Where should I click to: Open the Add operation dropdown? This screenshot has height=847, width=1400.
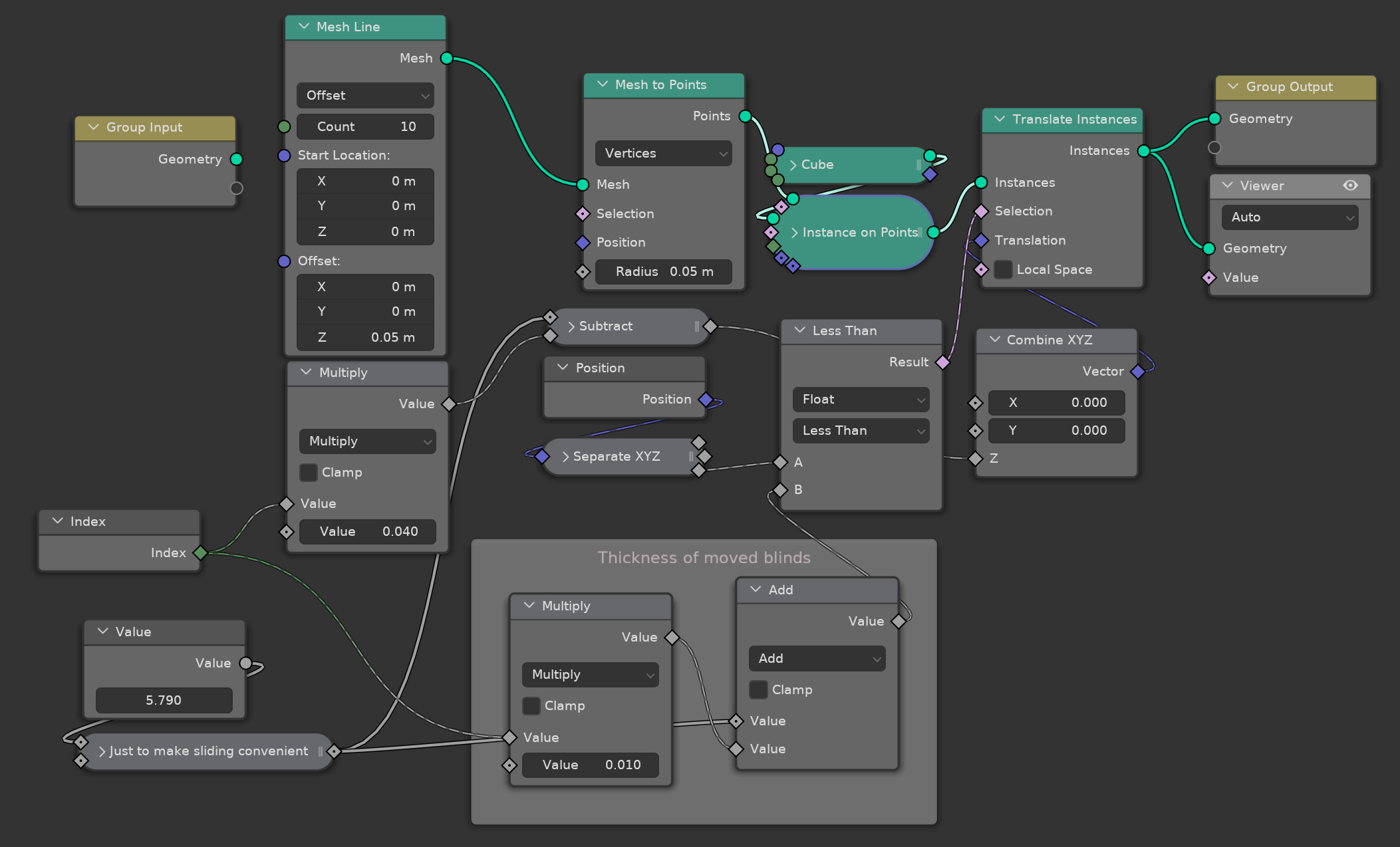pos(817,658)
